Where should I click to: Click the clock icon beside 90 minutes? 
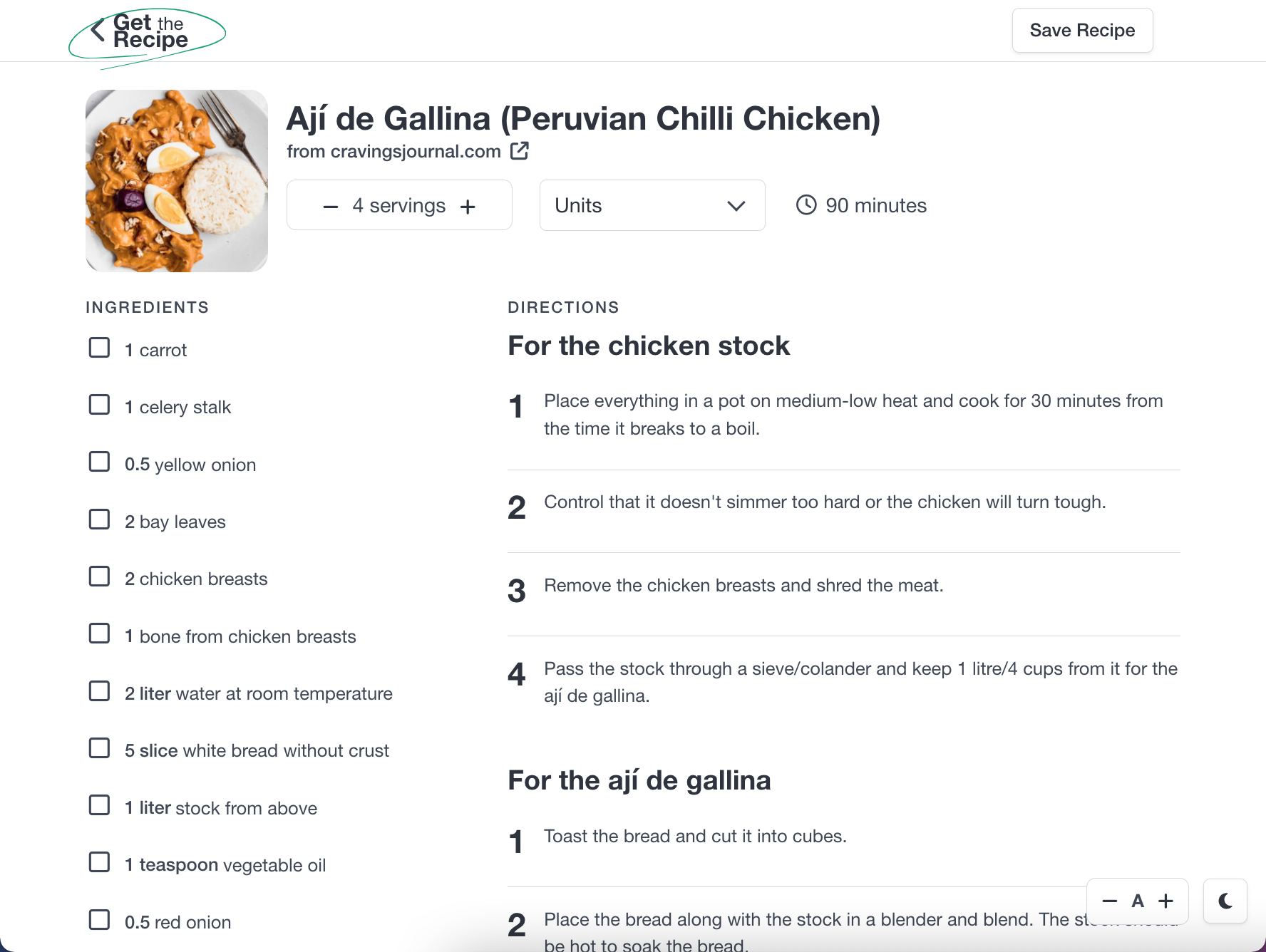(806, 205)
